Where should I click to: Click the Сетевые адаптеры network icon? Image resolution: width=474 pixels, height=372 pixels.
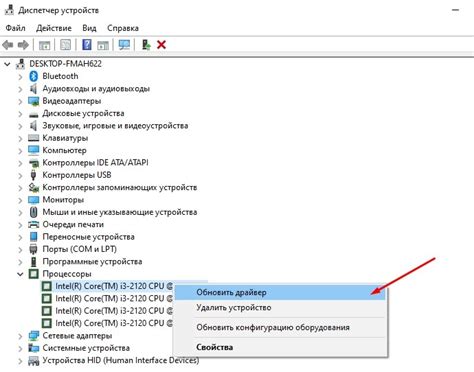click(34, 336)
